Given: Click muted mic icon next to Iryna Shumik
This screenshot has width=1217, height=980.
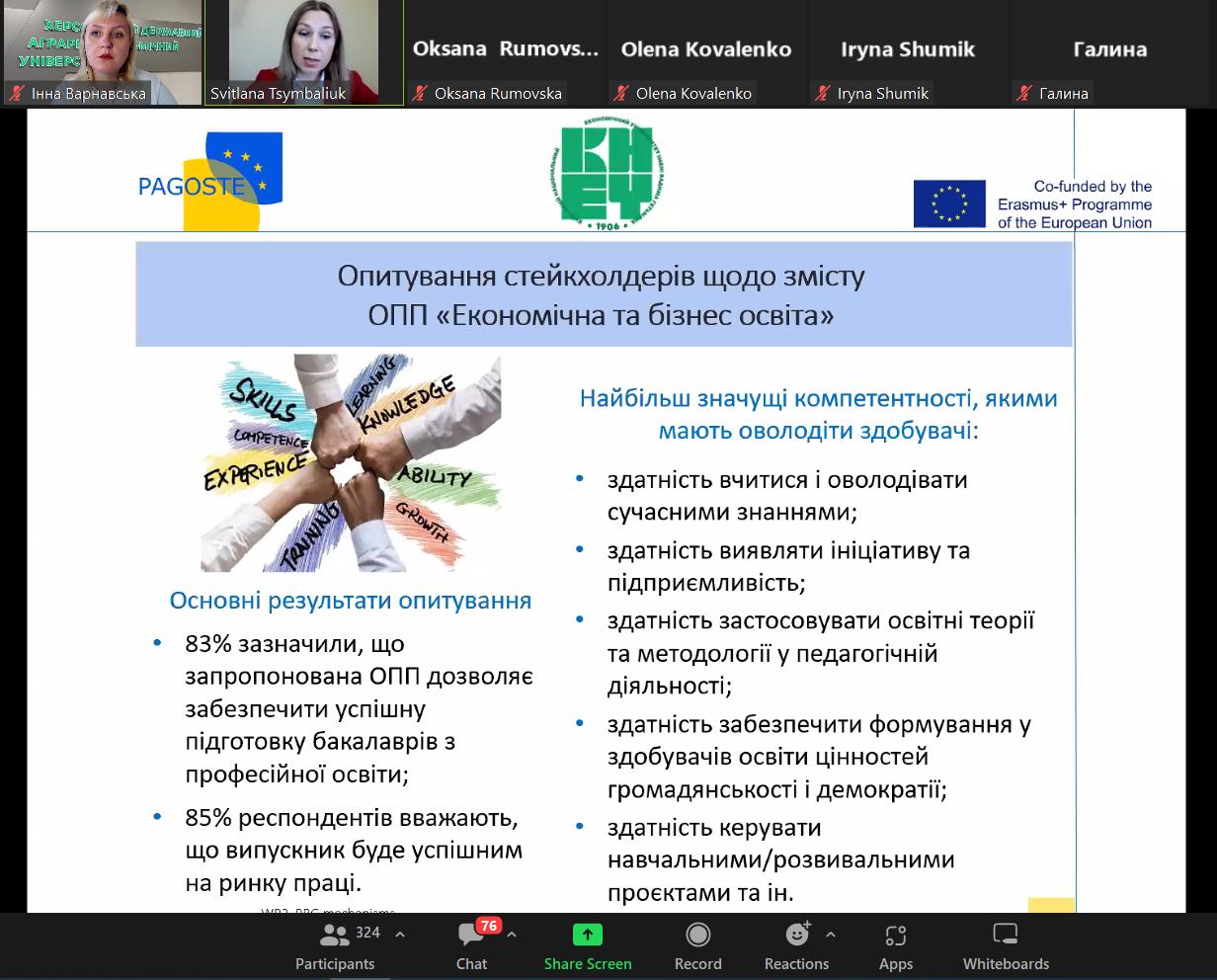Looking at the screenshot, I should click(823, 94).
